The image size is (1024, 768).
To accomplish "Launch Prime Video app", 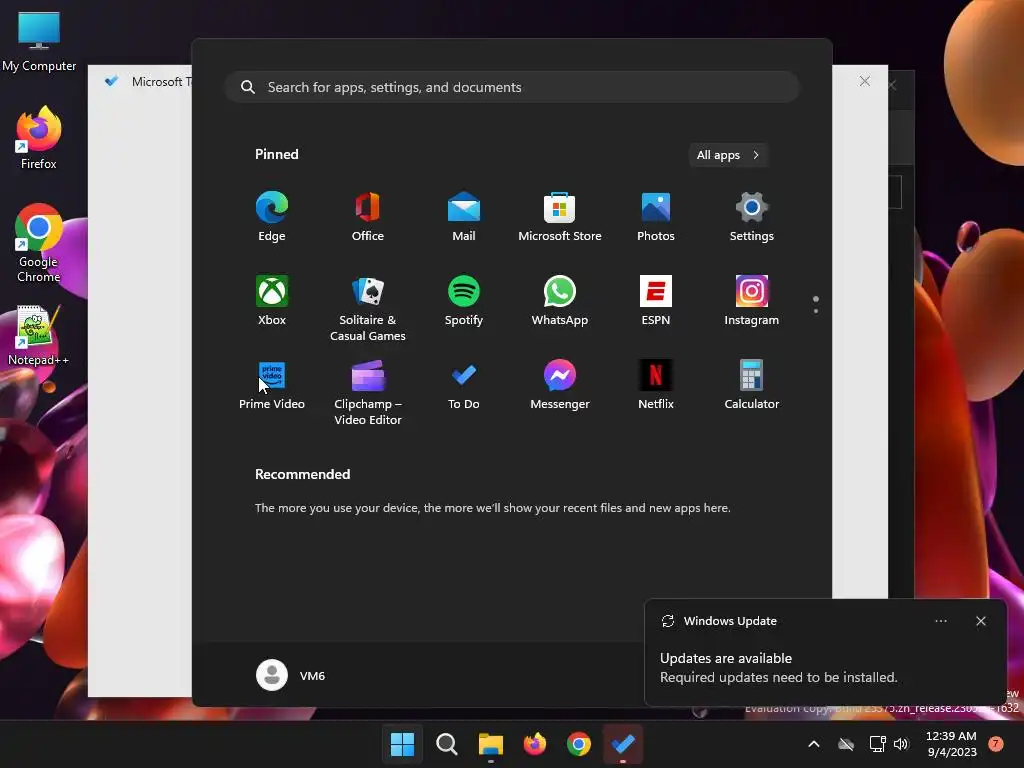I will [x=272, y=385].
